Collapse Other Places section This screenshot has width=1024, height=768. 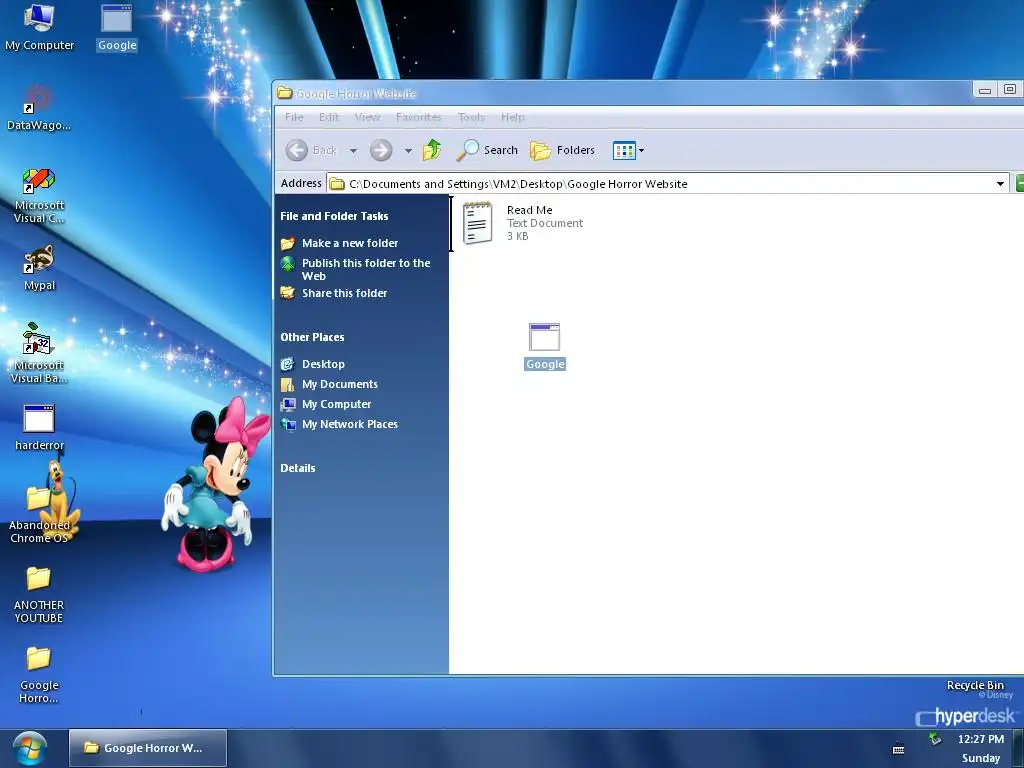tap(312, 337)
